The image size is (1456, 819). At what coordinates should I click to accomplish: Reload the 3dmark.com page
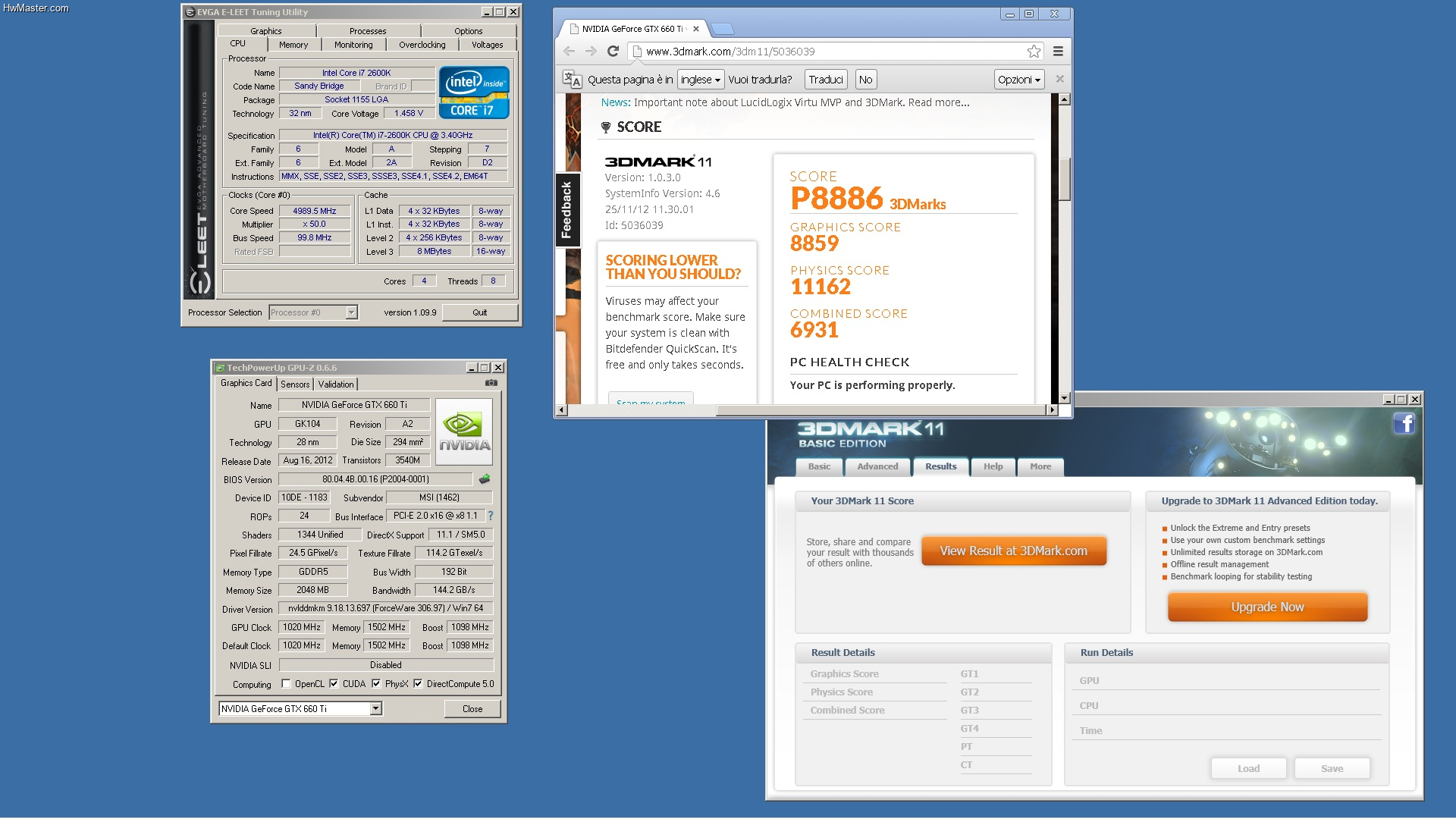(613, 52)
